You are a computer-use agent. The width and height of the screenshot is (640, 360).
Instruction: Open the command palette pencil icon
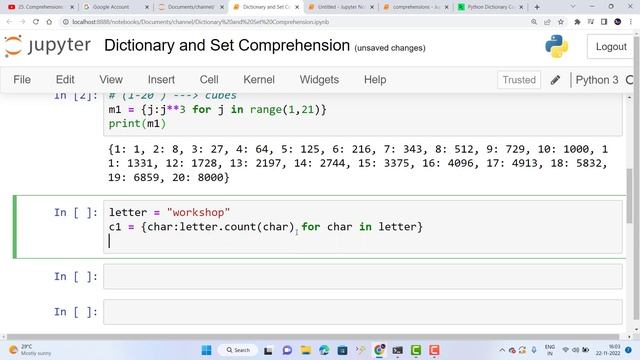pyautogui.click(x=555, y=80)
